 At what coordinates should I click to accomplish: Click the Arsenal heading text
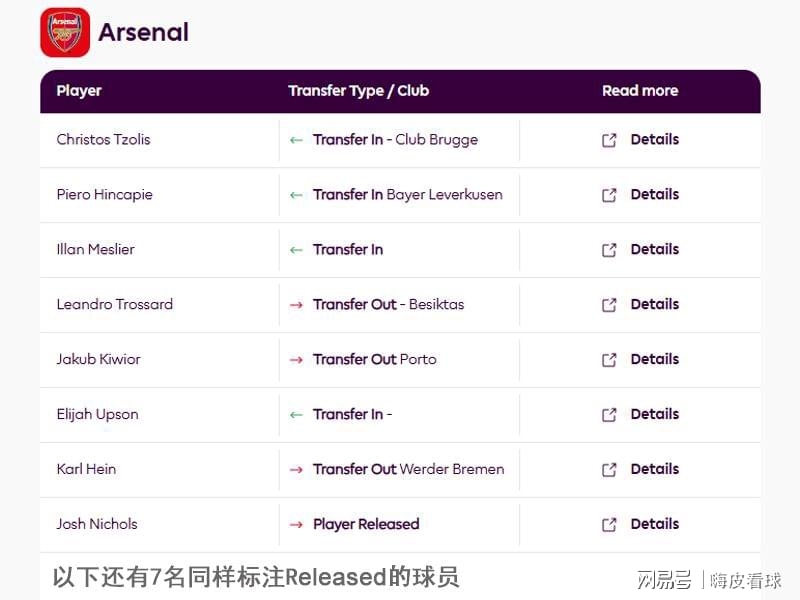pyautogui.click(x=143, y=32)
